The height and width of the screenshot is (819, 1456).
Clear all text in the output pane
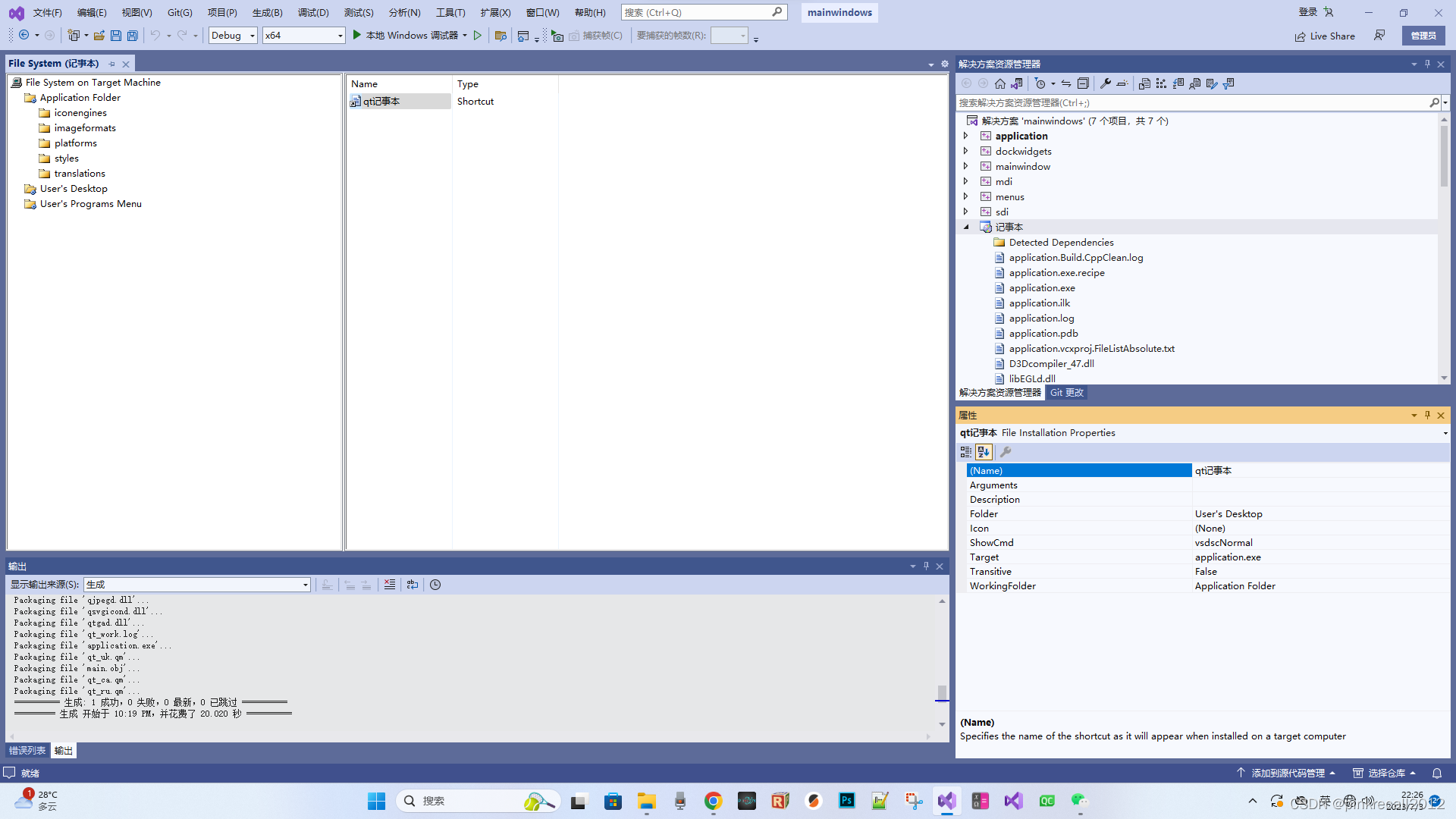[390, 584]
